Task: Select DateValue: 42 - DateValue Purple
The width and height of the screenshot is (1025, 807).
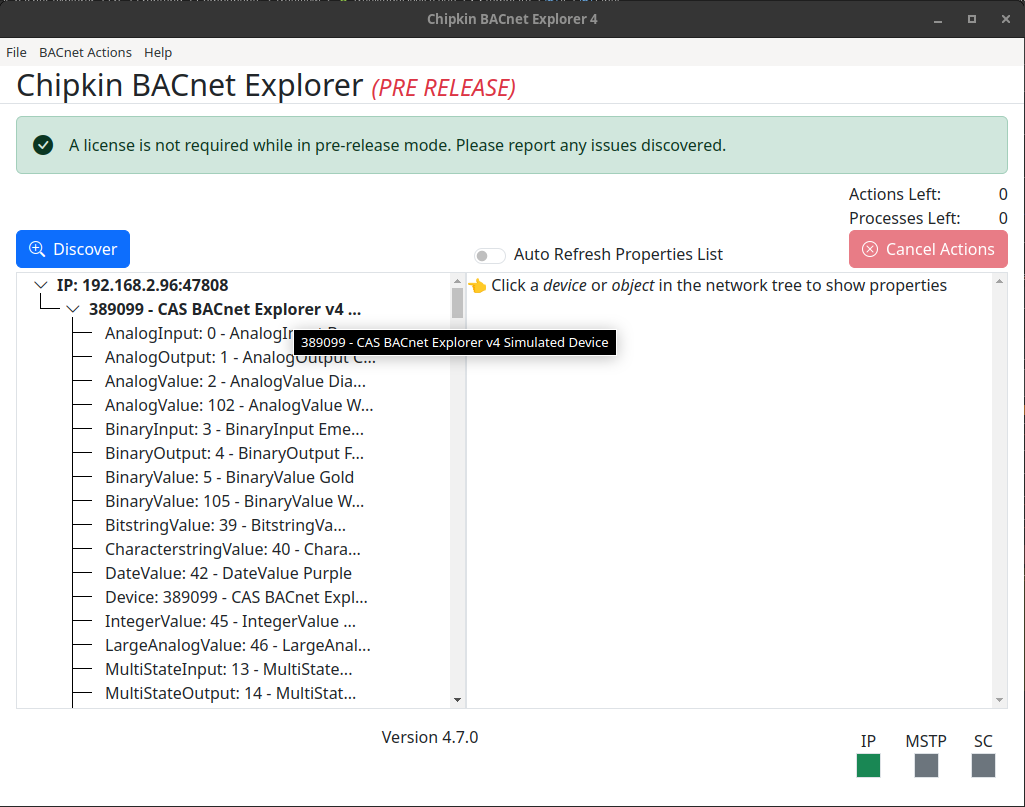Action: (228, 573)
